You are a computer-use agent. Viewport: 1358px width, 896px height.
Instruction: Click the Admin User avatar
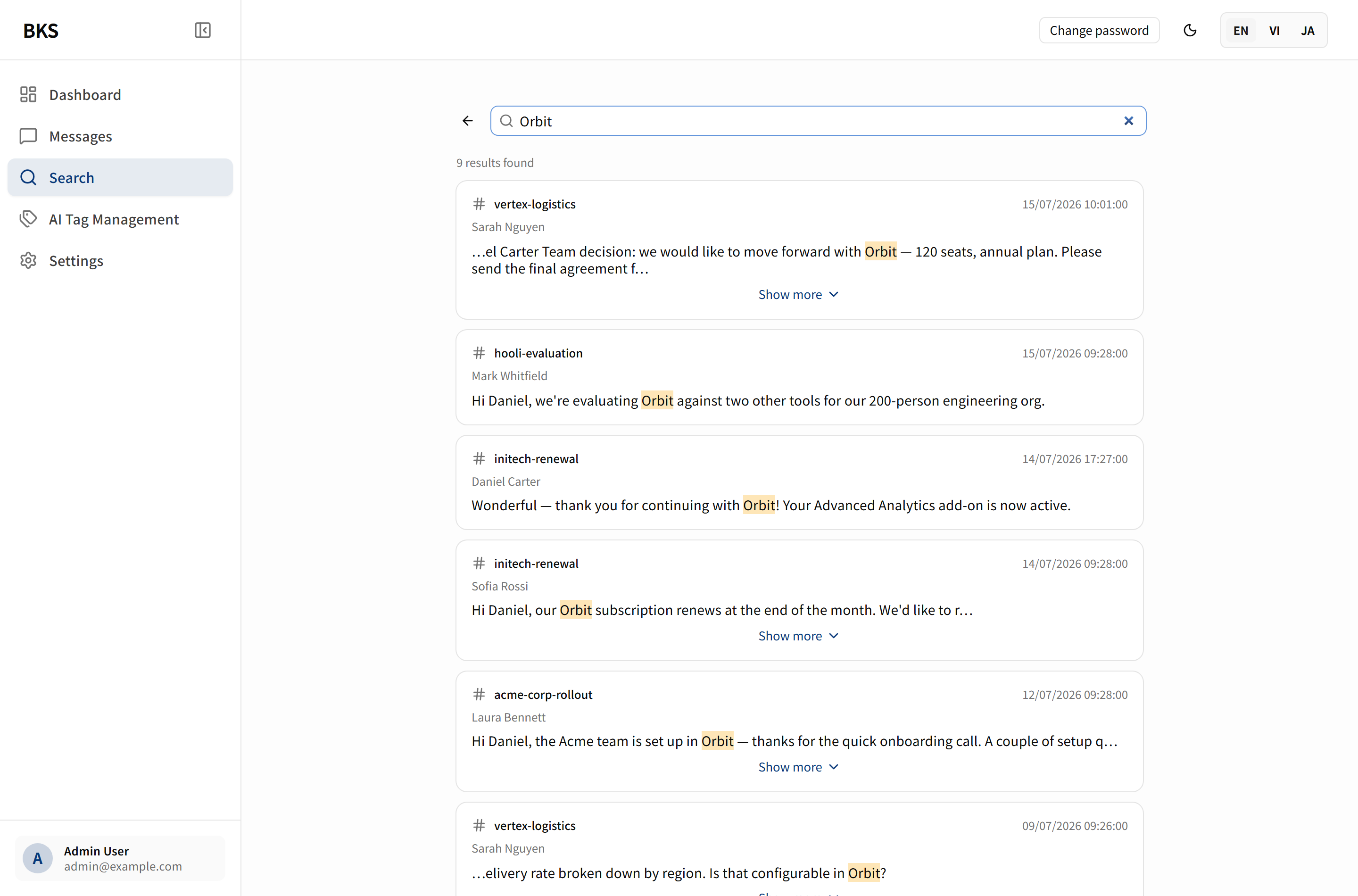38,858
